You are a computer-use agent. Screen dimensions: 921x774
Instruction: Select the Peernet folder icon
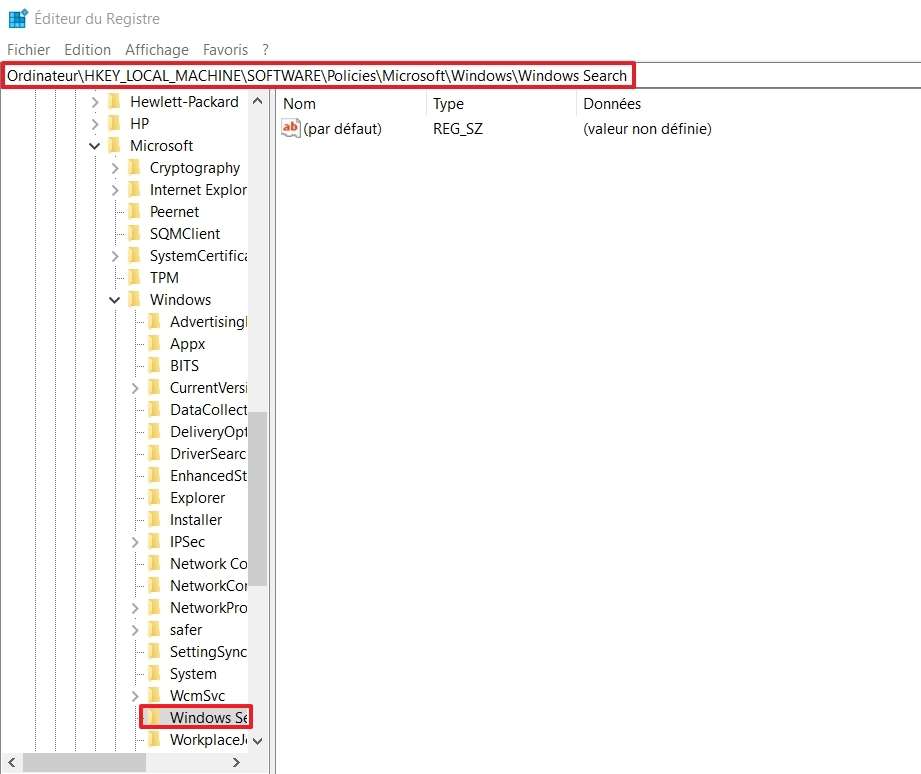coord(135,211)
